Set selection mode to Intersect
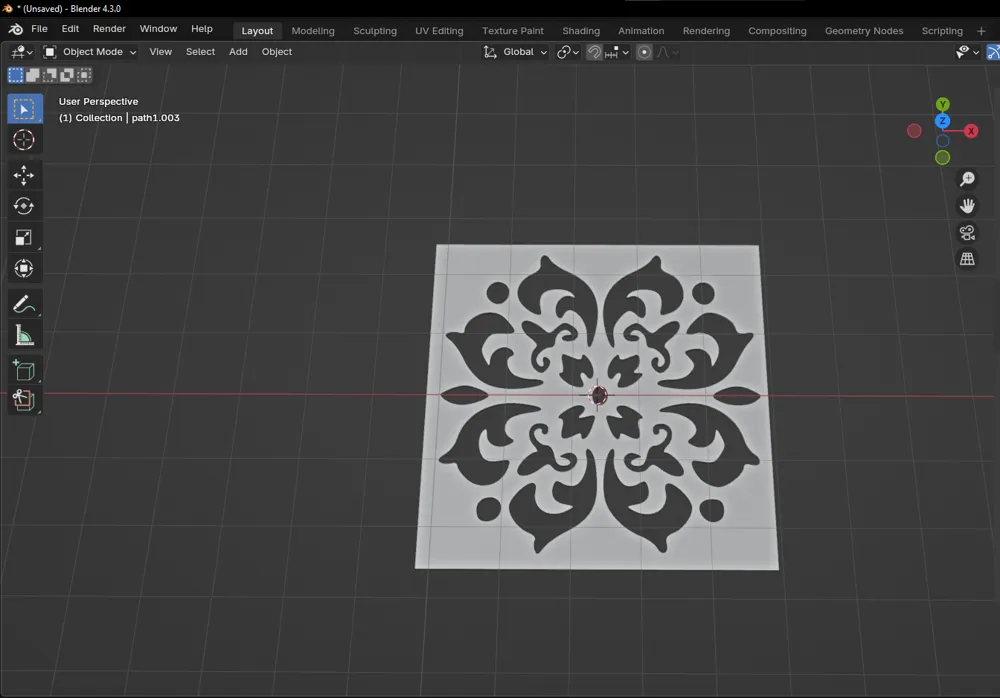The width and height of the screenshot is (1000, 698). 84,75
